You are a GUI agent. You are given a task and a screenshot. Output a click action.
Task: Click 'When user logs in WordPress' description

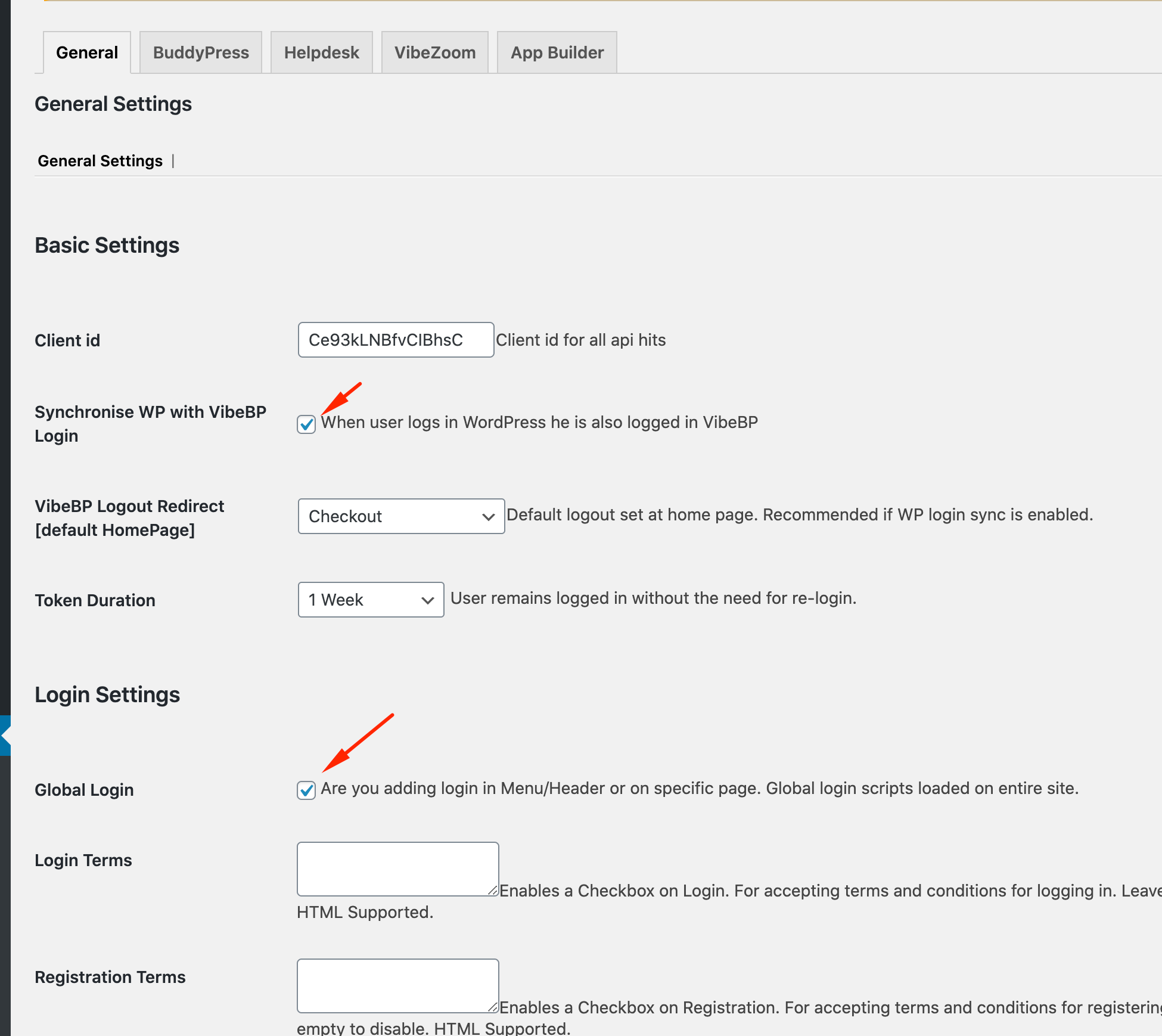pyautogui.click(x=539, y=422)
